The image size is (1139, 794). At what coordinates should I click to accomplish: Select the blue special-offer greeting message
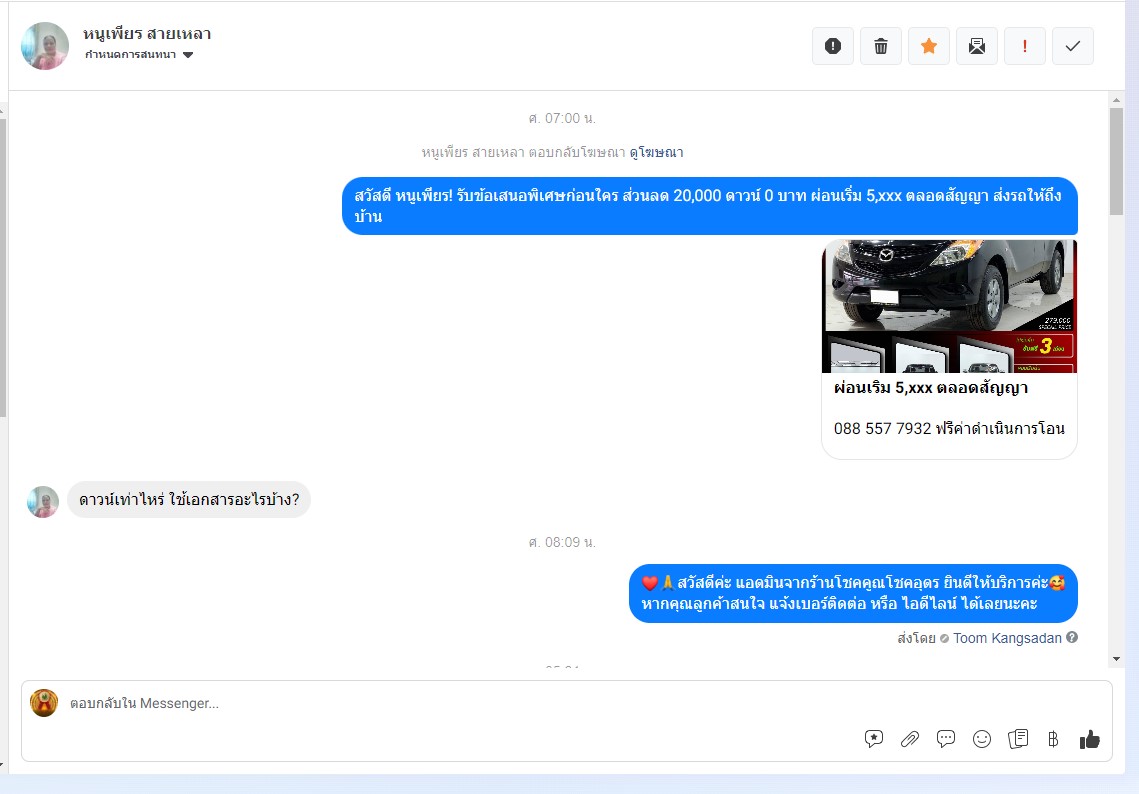tap(710, 206)
